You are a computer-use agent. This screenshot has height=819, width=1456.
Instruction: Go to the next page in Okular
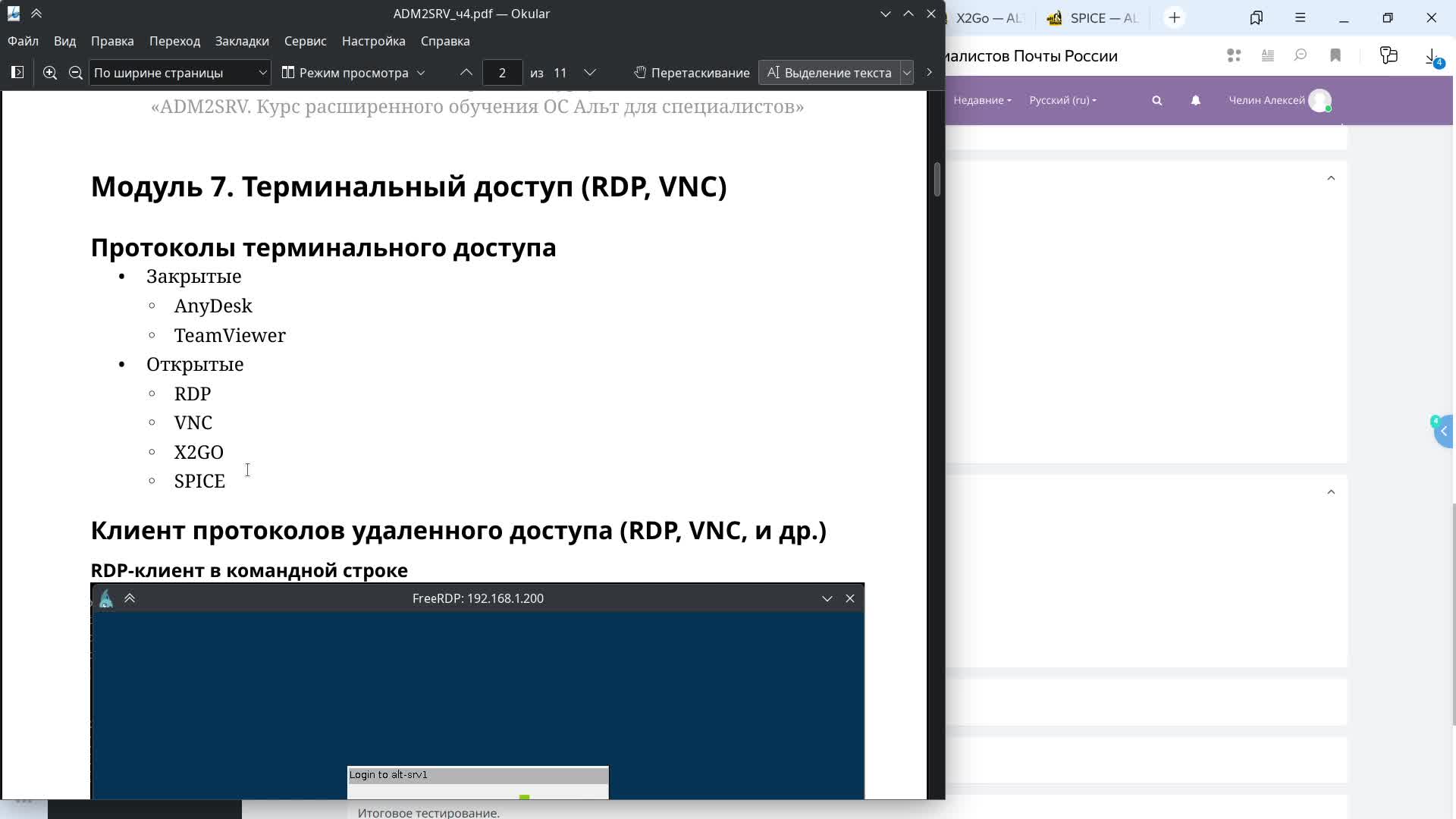pyautogui.click(x=590, y=73)
